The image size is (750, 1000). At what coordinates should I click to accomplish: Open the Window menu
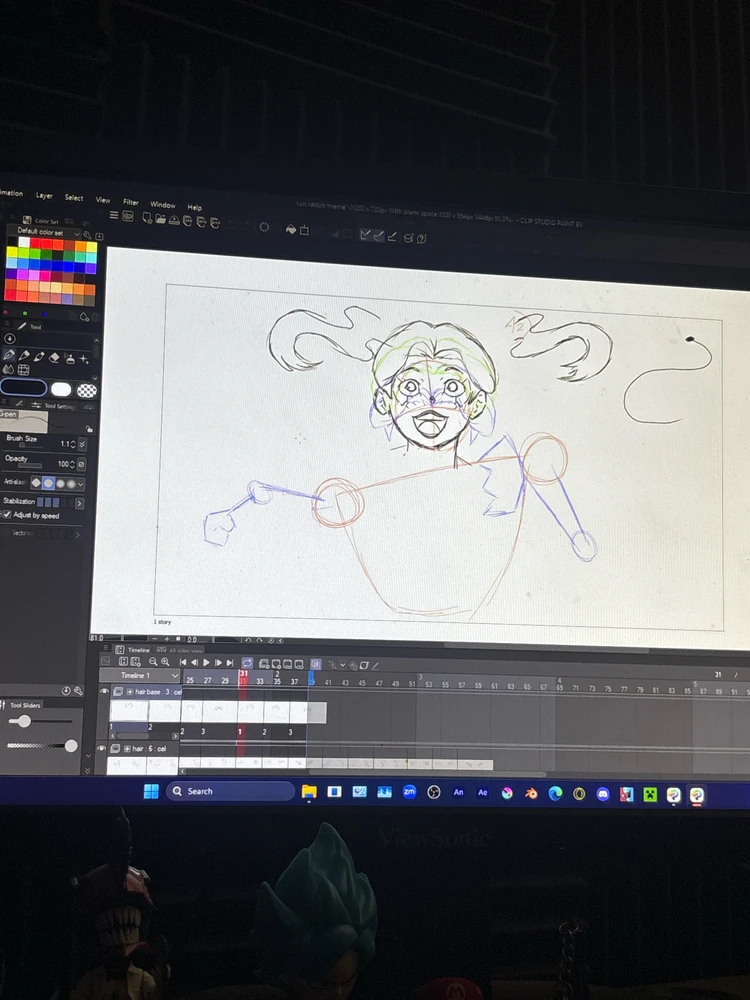(163, 205)
